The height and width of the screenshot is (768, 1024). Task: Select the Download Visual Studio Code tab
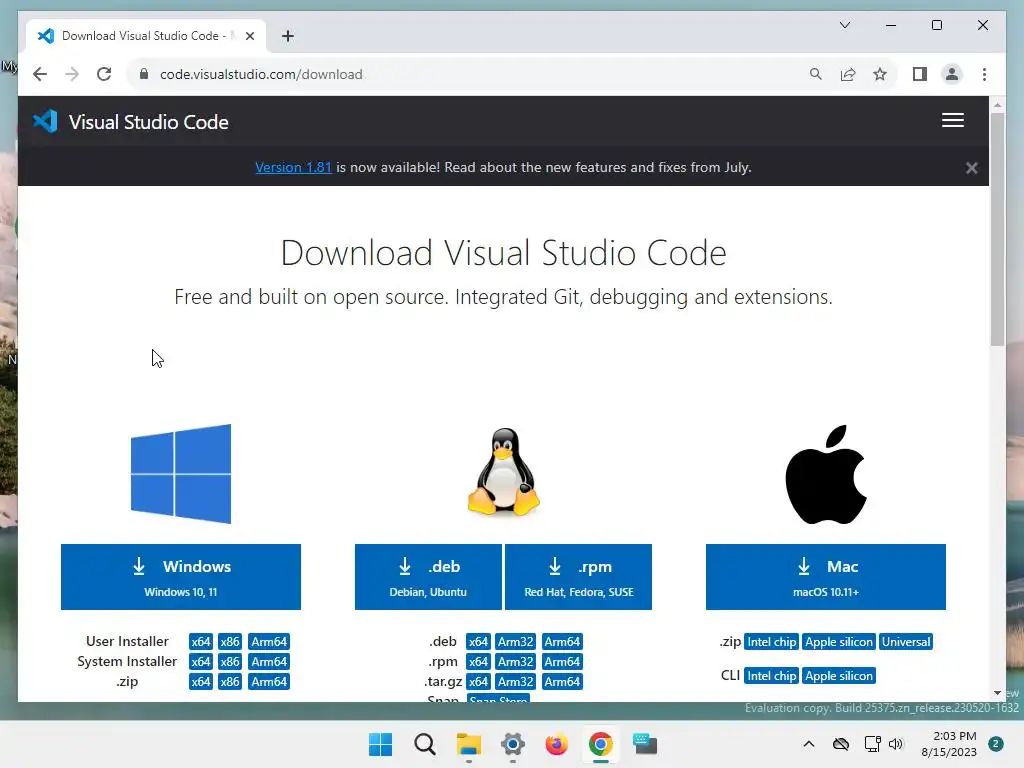146,36
